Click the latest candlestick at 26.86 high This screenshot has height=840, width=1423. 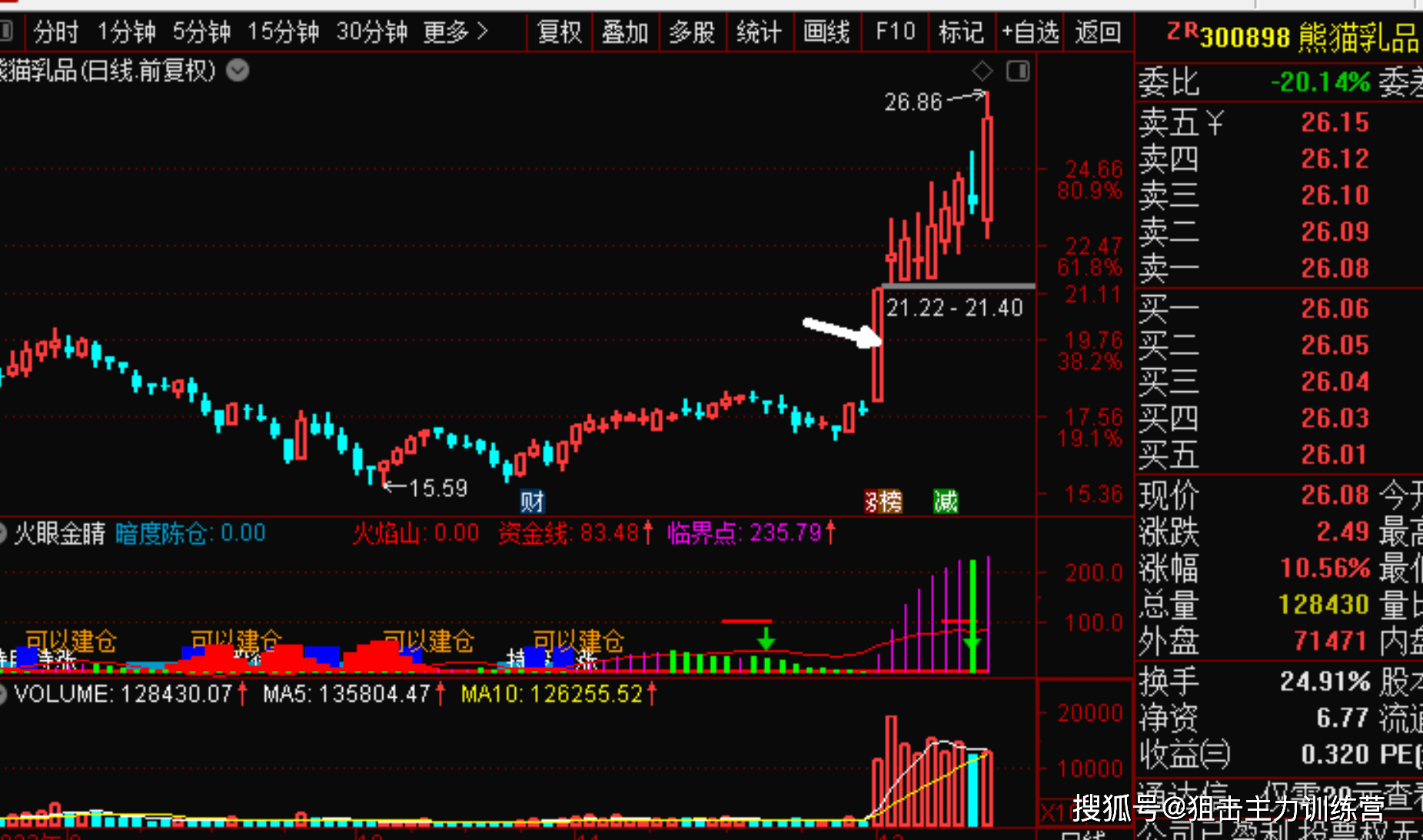click(x=987, y=165)
